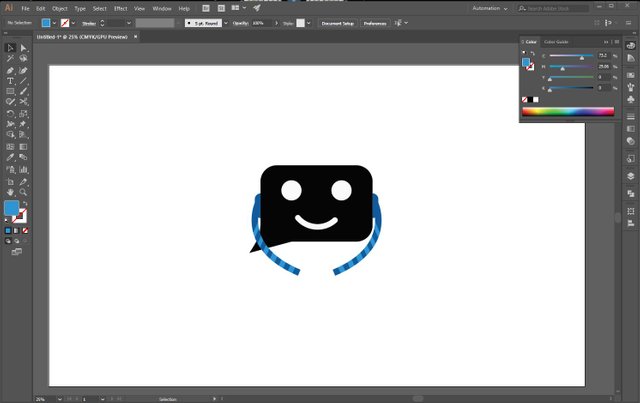Select the Selection tool (black arrow)
This screenshot has width=640, height=403.
[x=10, y=48]
